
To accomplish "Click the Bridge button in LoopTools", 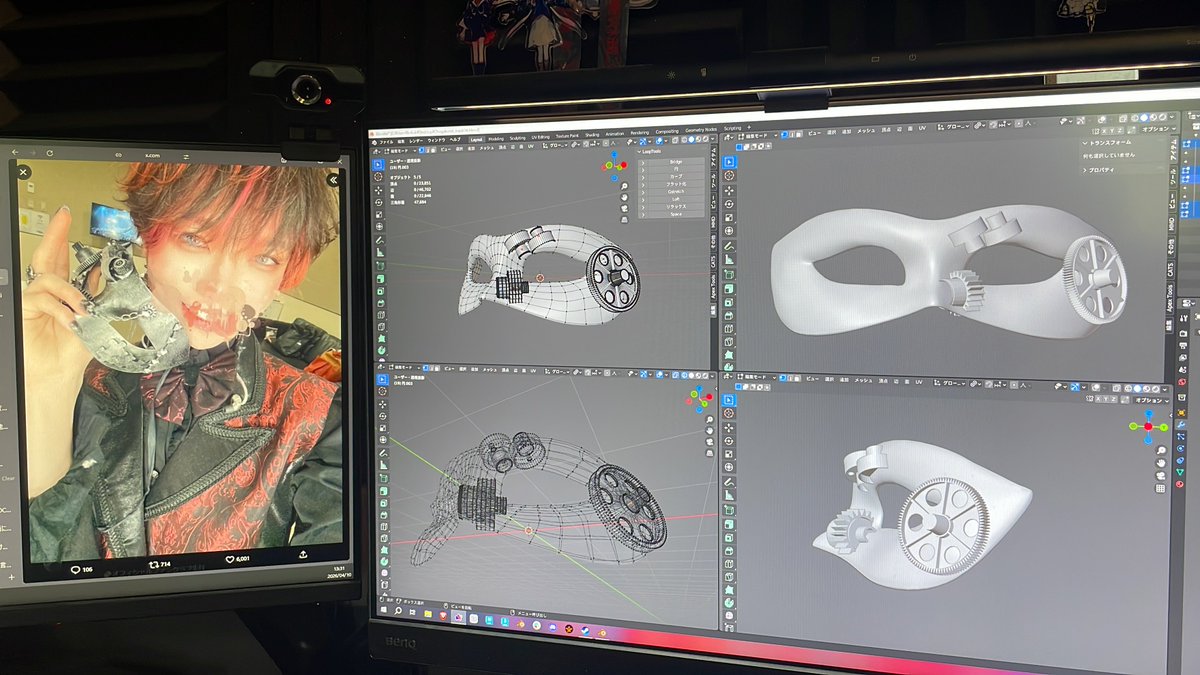I will pos(676,162).
